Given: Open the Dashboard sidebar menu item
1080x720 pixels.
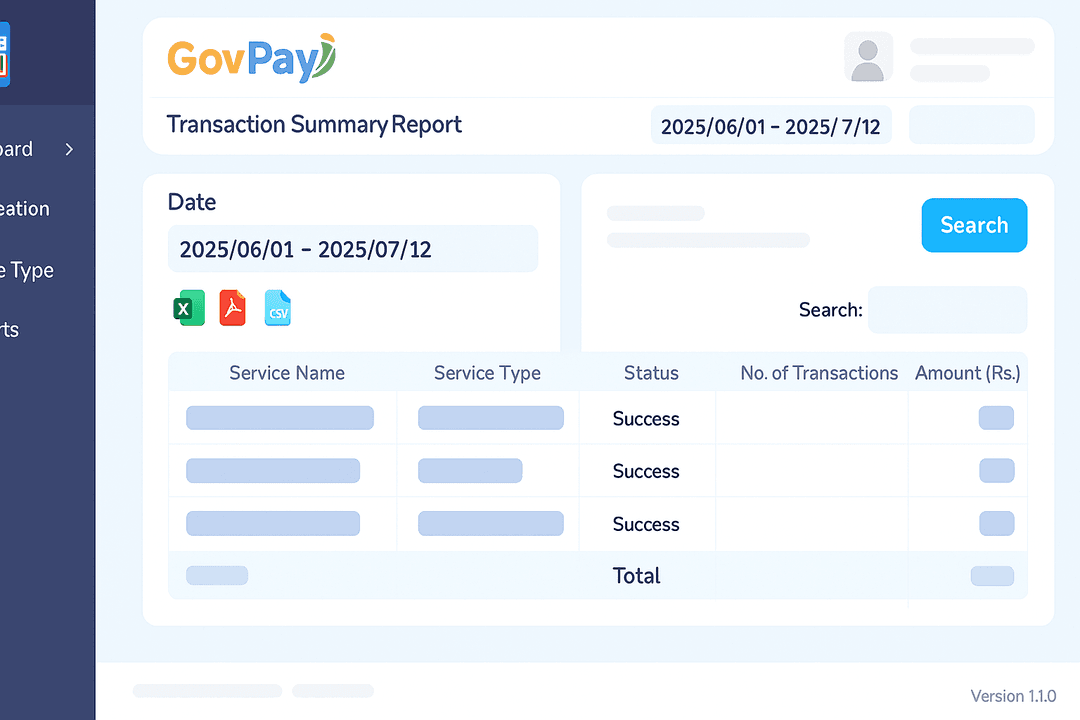Looking at the screenshot, I should click(18, 150).
